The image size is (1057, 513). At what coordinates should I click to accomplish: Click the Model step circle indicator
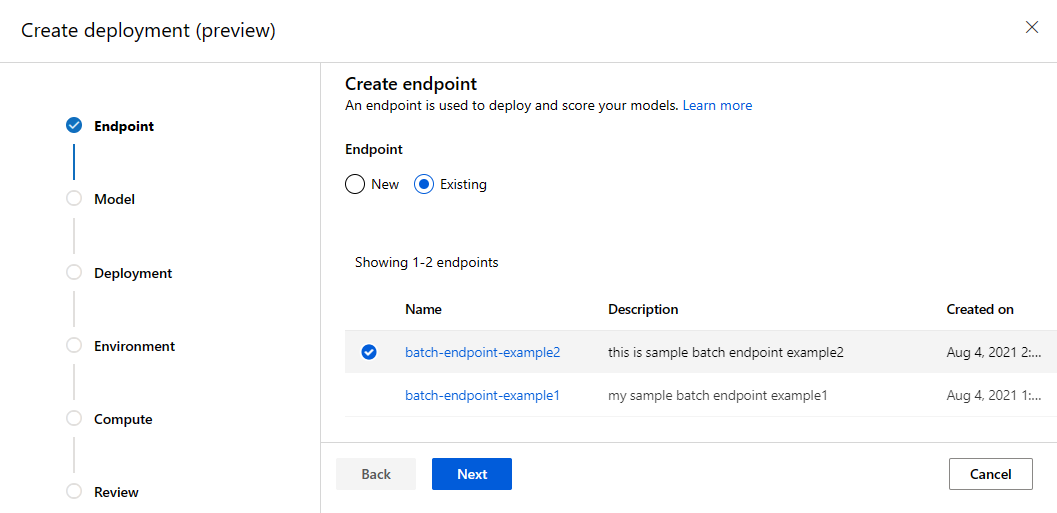coord(73,199)
